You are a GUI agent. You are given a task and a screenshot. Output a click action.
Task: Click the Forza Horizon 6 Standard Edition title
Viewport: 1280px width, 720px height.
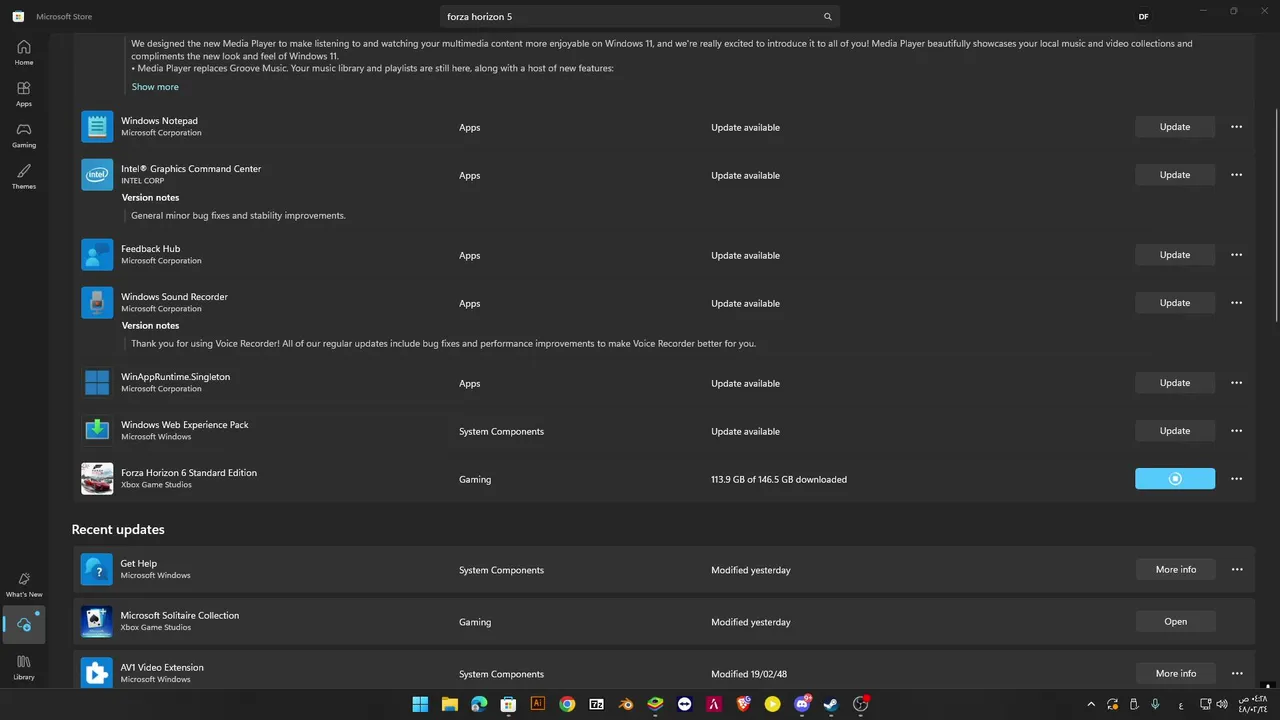click(189, 473)
